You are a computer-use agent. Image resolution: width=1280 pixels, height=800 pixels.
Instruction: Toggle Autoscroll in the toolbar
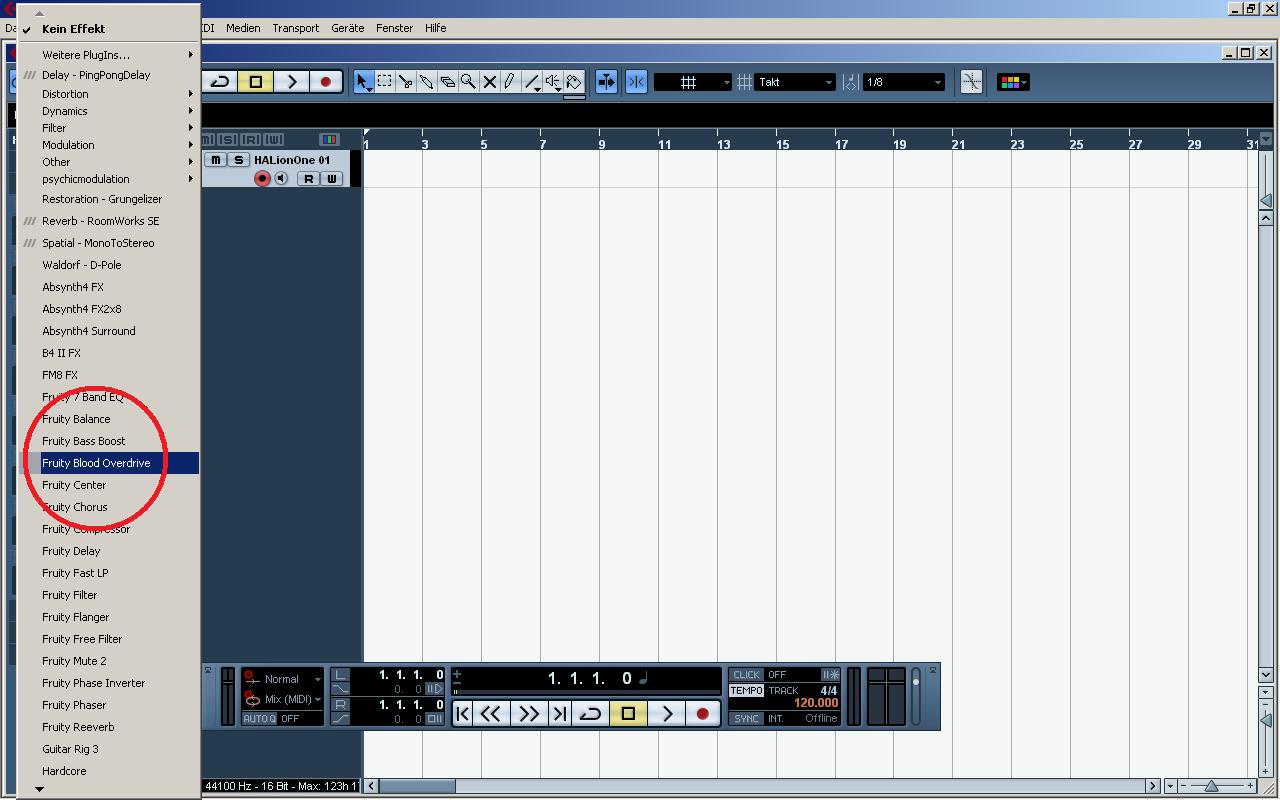coord(606,82)
